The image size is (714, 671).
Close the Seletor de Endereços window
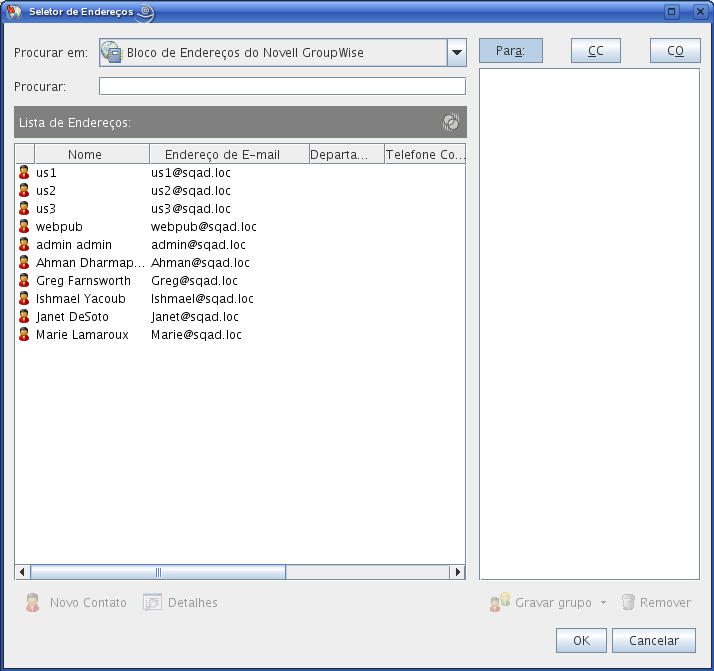click(x=700, y=11)
